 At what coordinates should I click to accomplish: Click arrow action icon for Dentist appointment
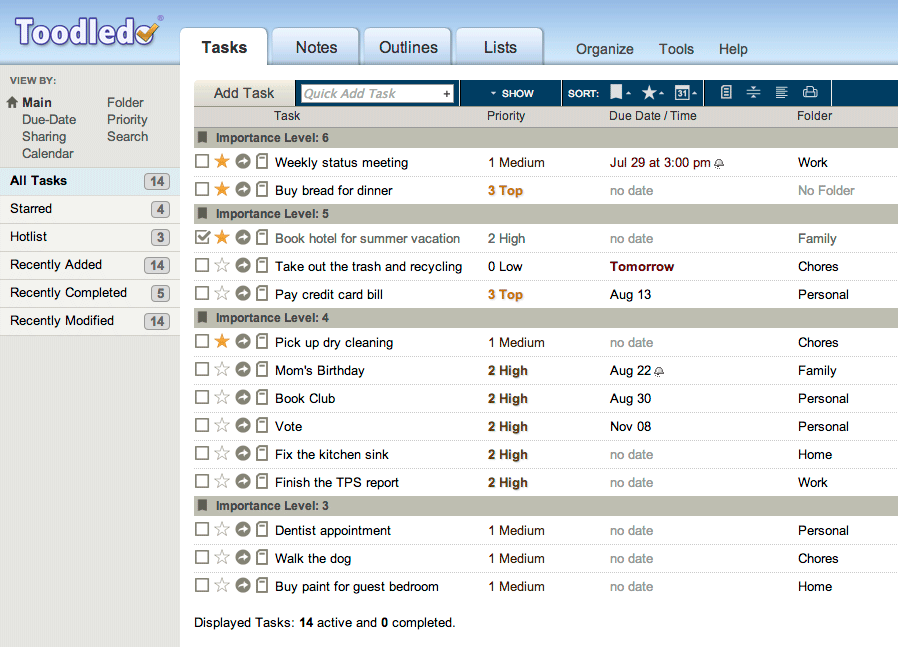pos(243,530)
